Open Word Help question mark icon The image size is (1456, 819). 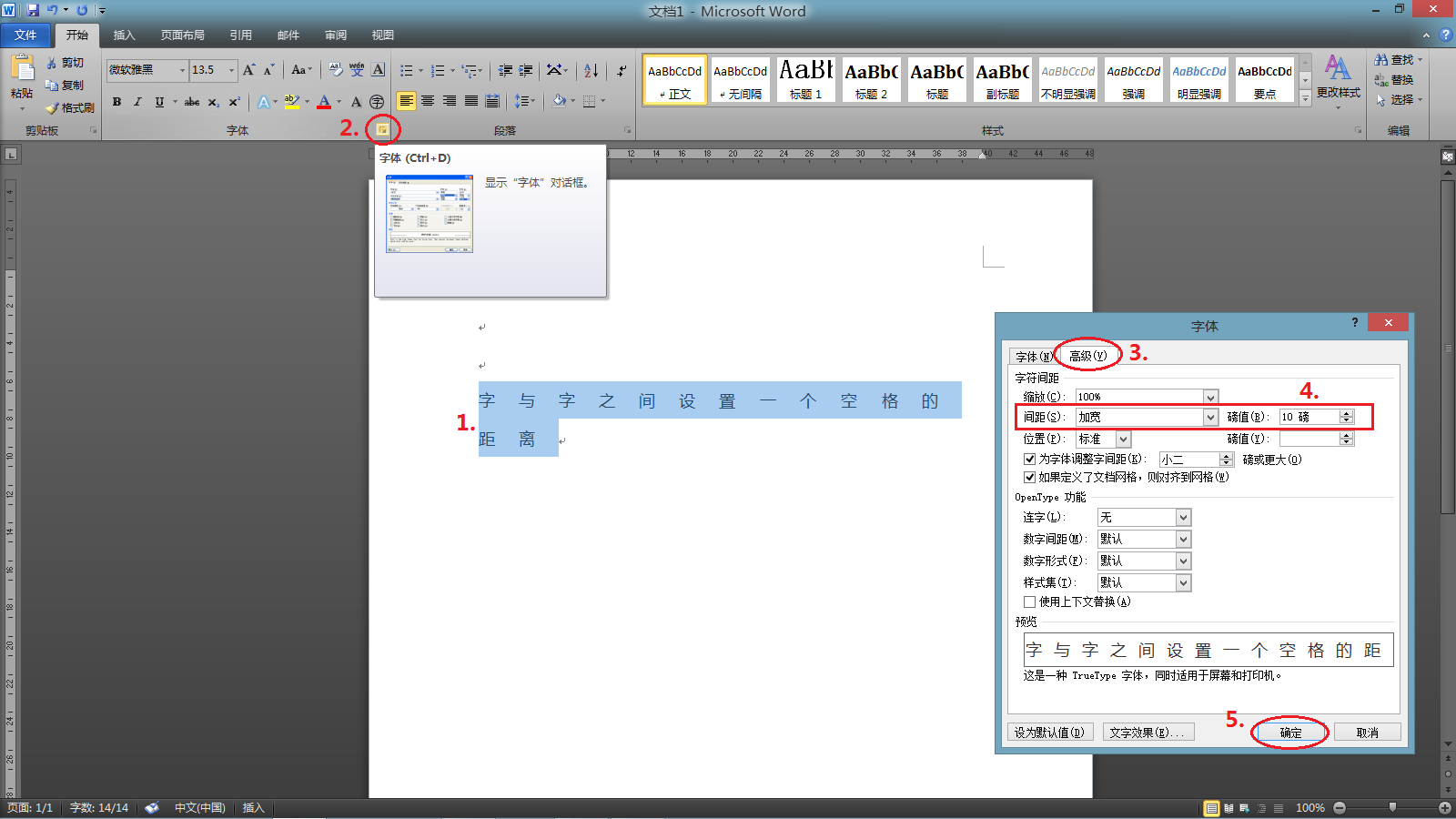point(1445,35)
